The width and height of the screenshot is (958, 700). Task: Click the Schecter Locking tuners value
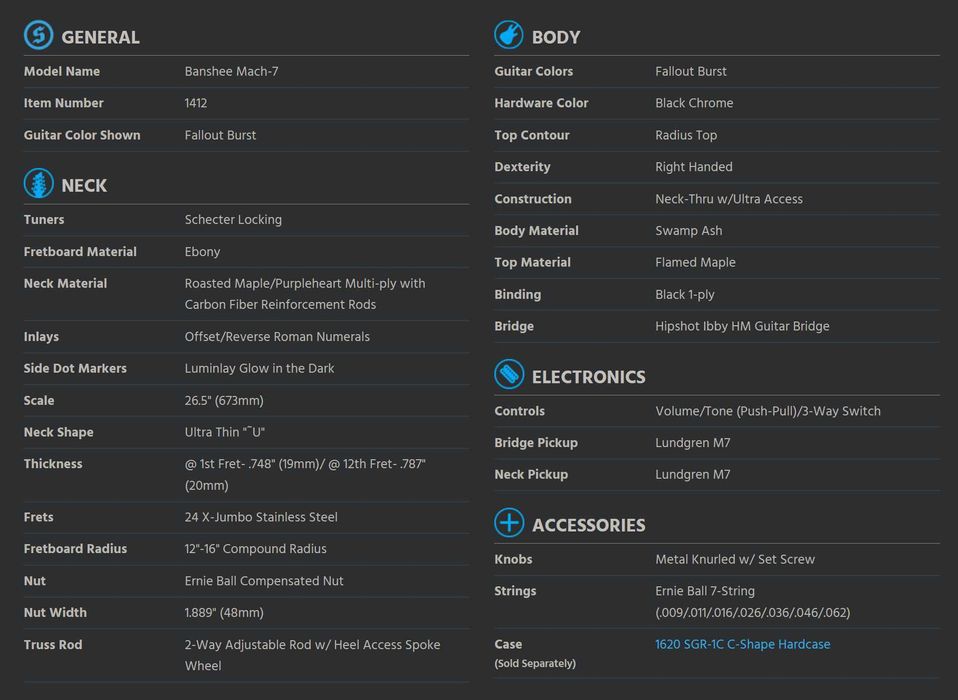click(233, 220)
